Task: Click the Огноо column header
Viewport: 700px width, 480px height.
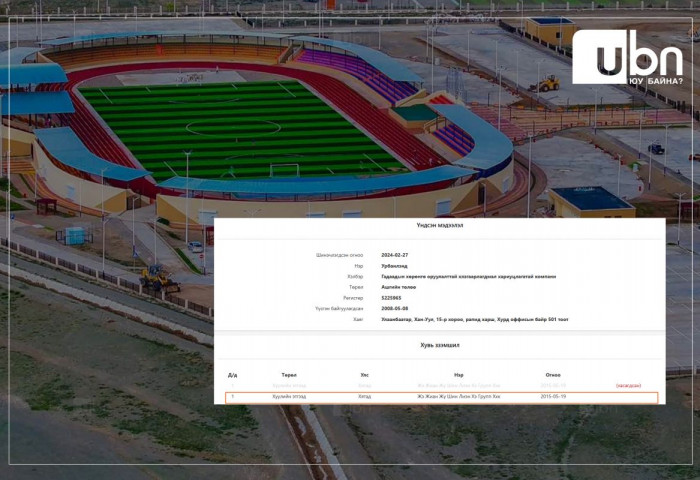Action: point(553,375)
